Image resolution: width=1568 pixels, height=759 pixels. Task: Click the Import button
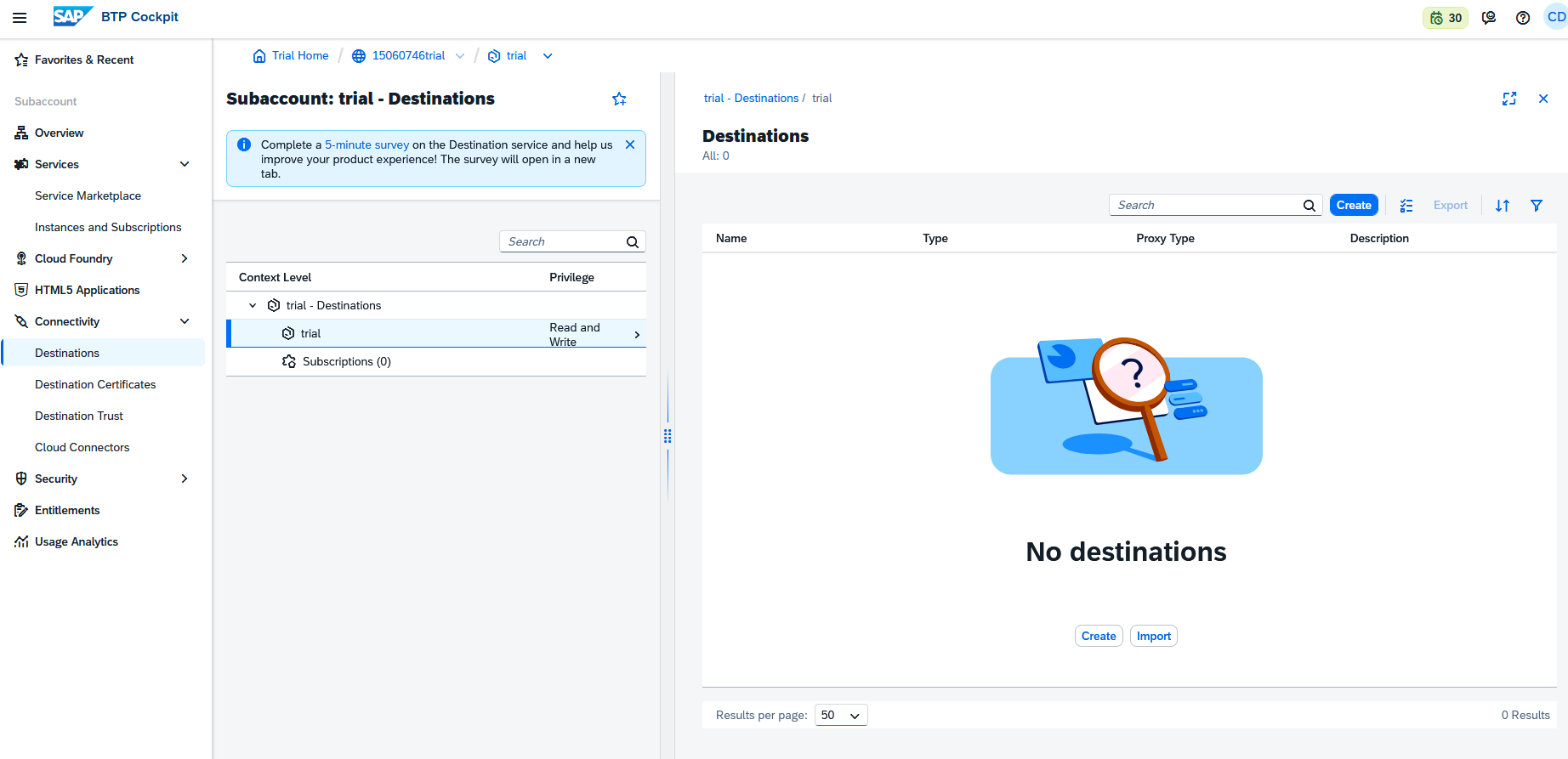(1154, 636)
